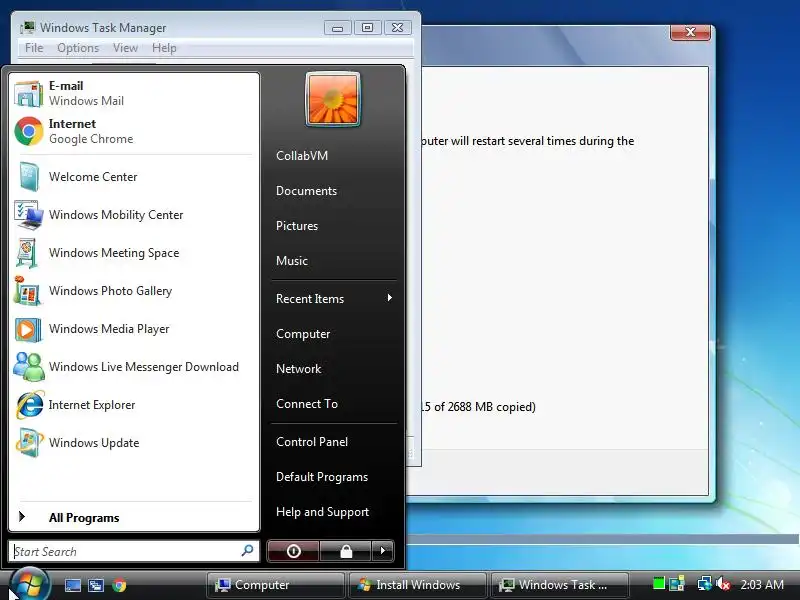Open Windows Update icon
The image size is (800, 600).
point(29,443)
